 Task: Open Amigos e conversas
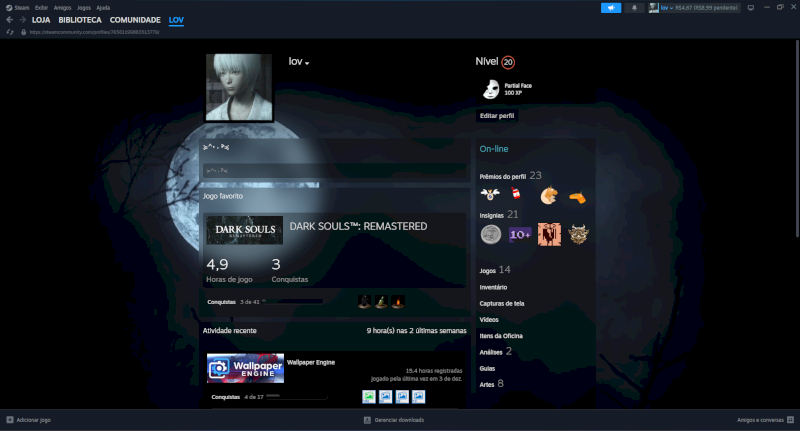(760, 420)
